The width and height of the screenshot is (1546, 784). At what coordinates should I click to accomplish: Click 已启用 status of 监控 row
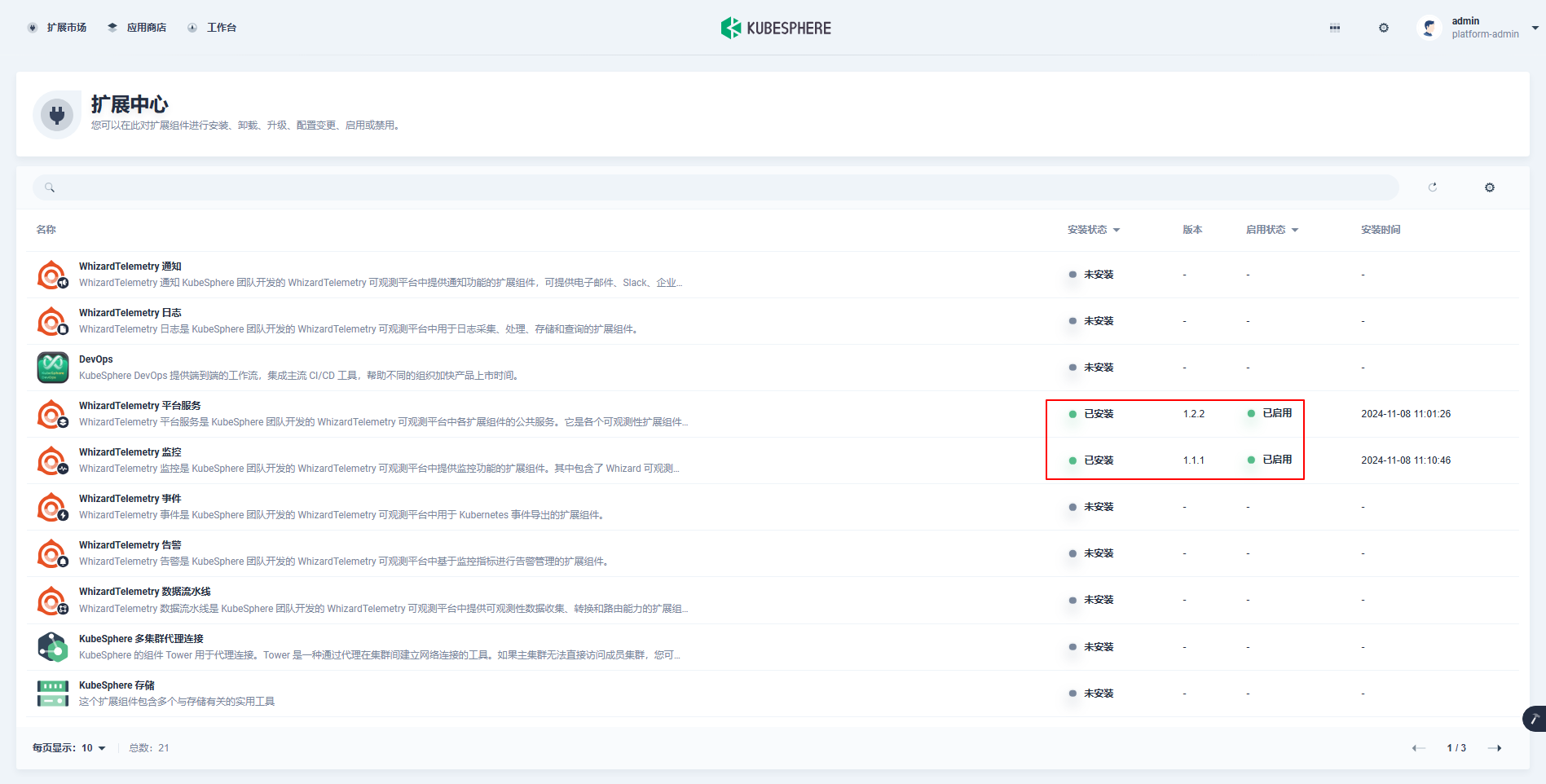[1270, 460]
